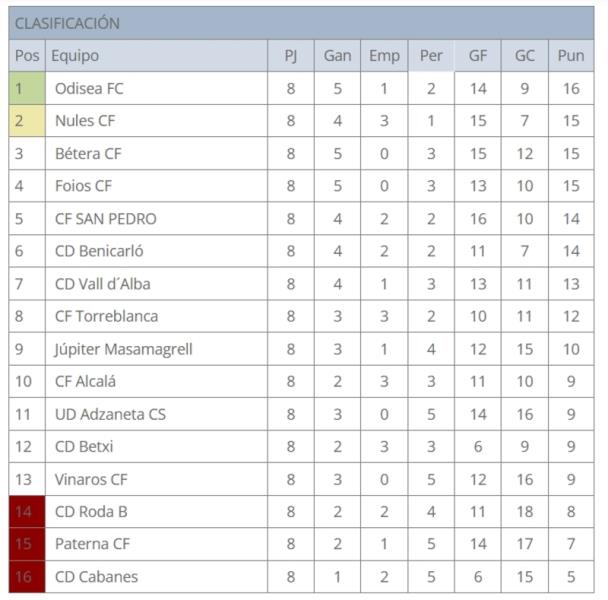Click the CLASIFICACIÓN table title
The width and height of the screenshot is (608, 600).
pyautogui.click(x=67, y=23)
